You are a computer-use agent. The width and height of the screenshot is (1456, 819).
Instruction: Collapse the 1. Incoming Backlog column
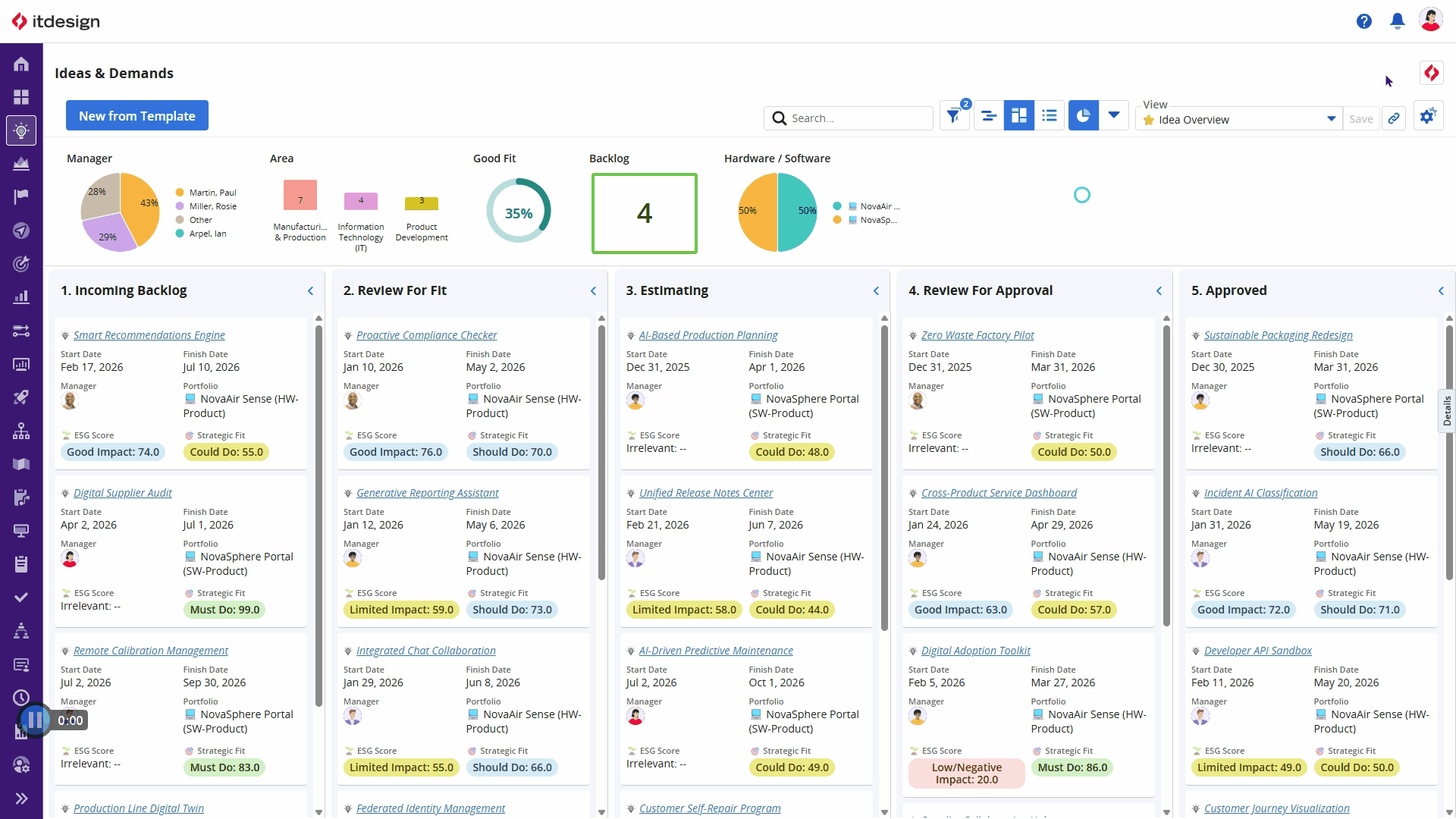[x=310, y=291]
